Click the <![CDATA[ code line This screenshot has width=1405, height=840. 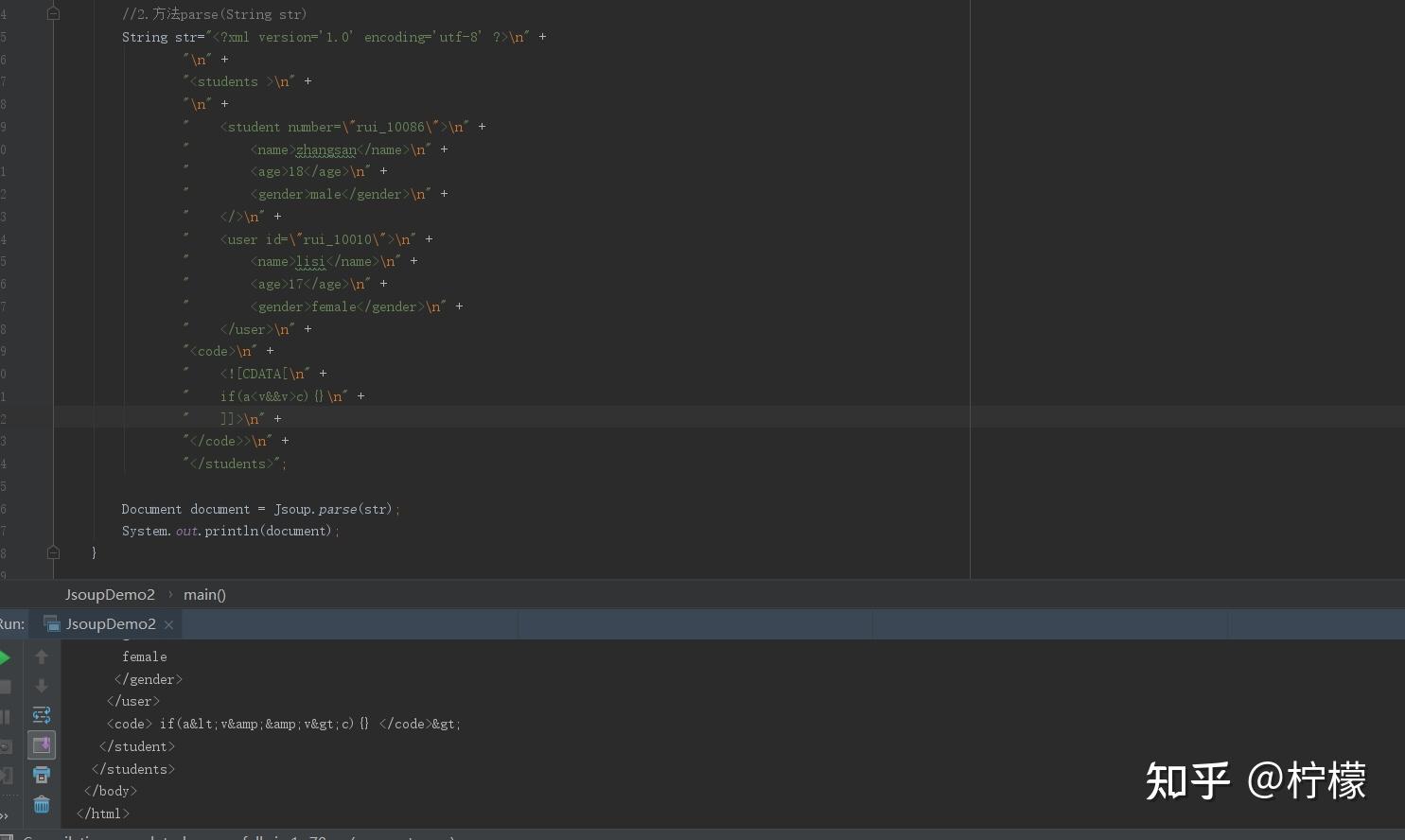(x=255, y=374)
